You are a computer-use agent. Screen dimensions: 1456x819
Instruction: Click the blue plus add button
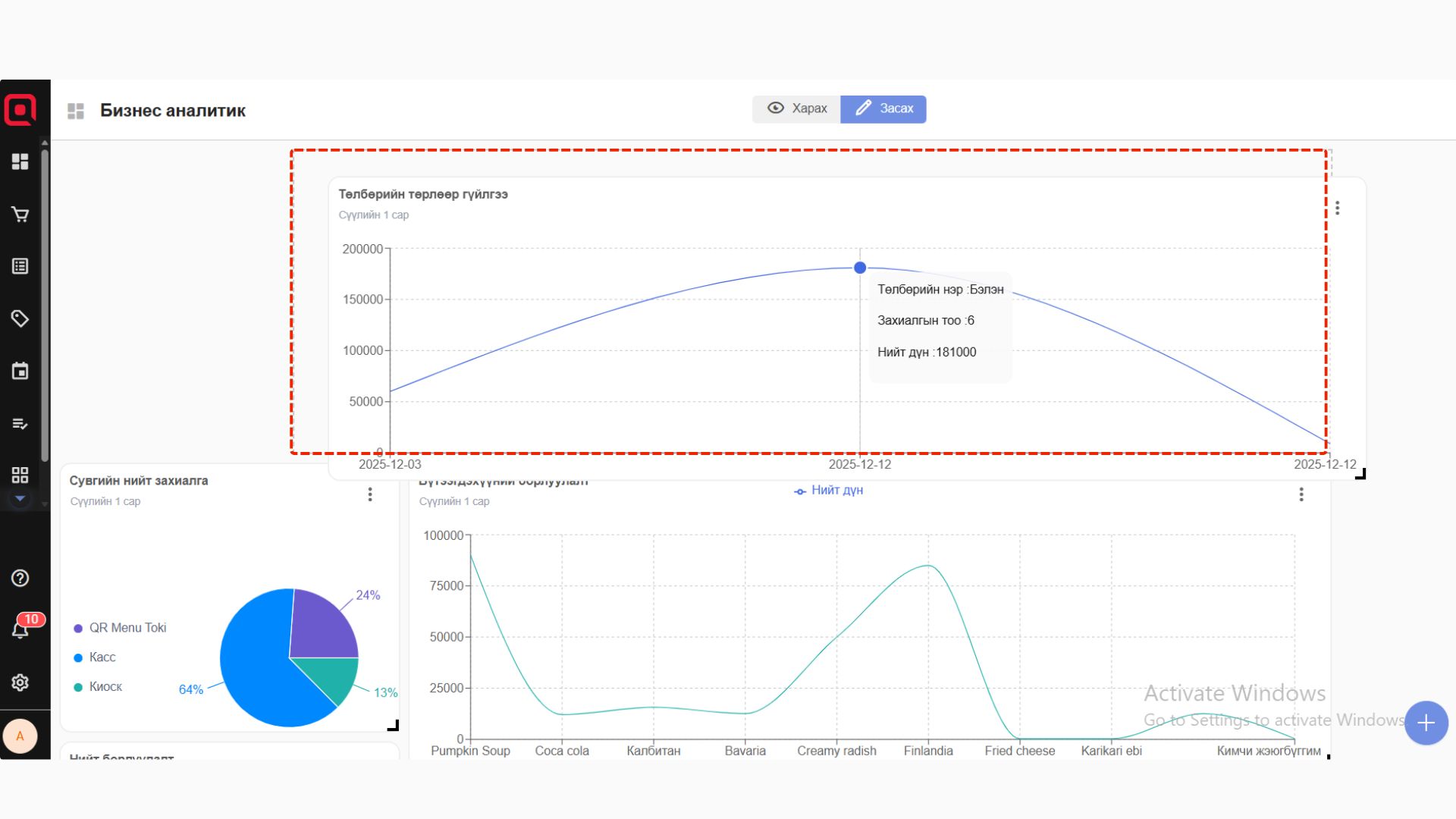(1426, 723)
